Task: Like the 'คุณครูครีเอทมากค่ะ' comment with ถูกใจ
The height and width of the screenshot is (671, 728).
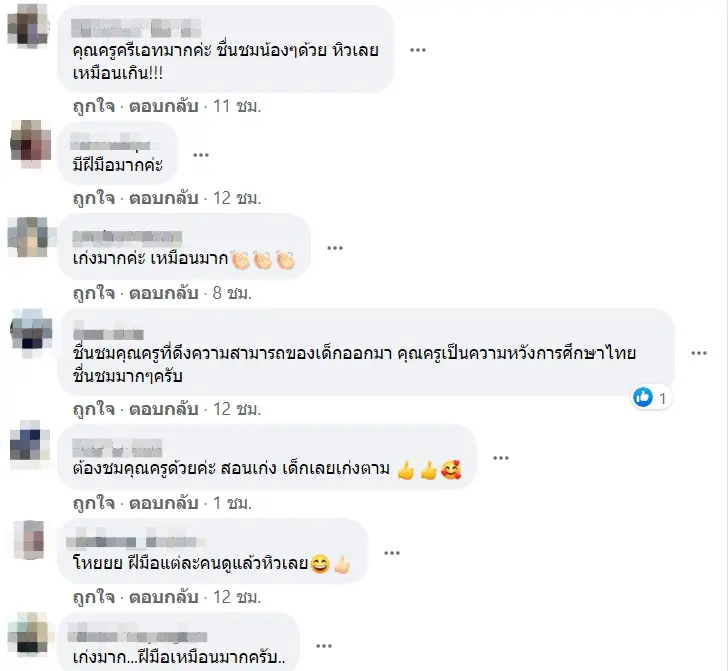Action: 94,106
